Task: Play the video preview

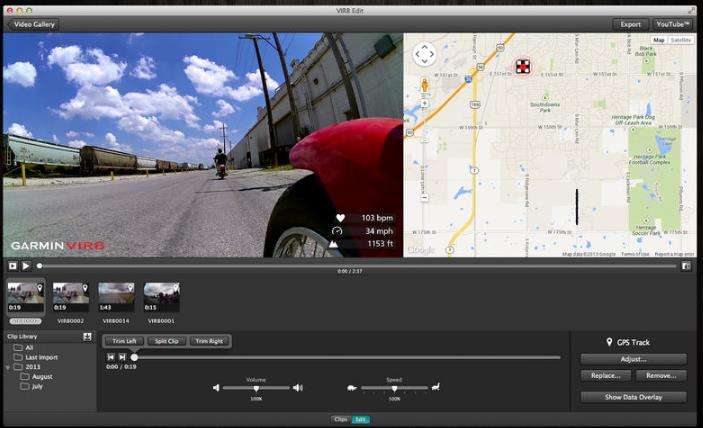Action: [x=26, y=266]
